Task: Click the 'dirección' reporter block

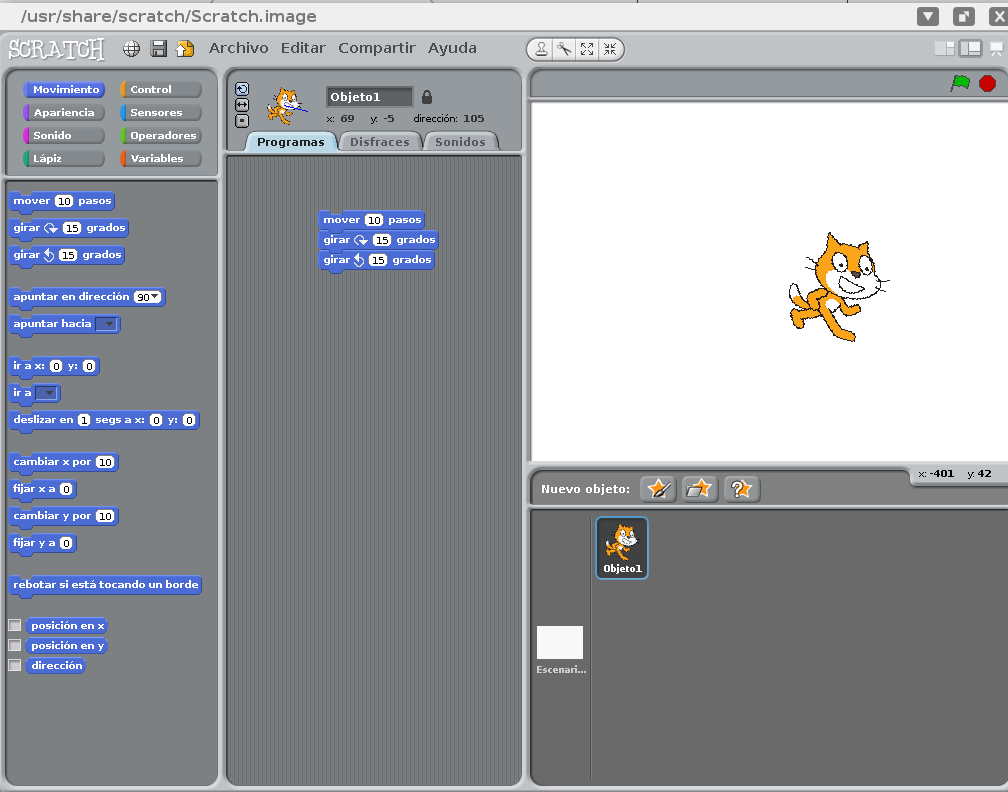Action: click(x=56, y=665)
